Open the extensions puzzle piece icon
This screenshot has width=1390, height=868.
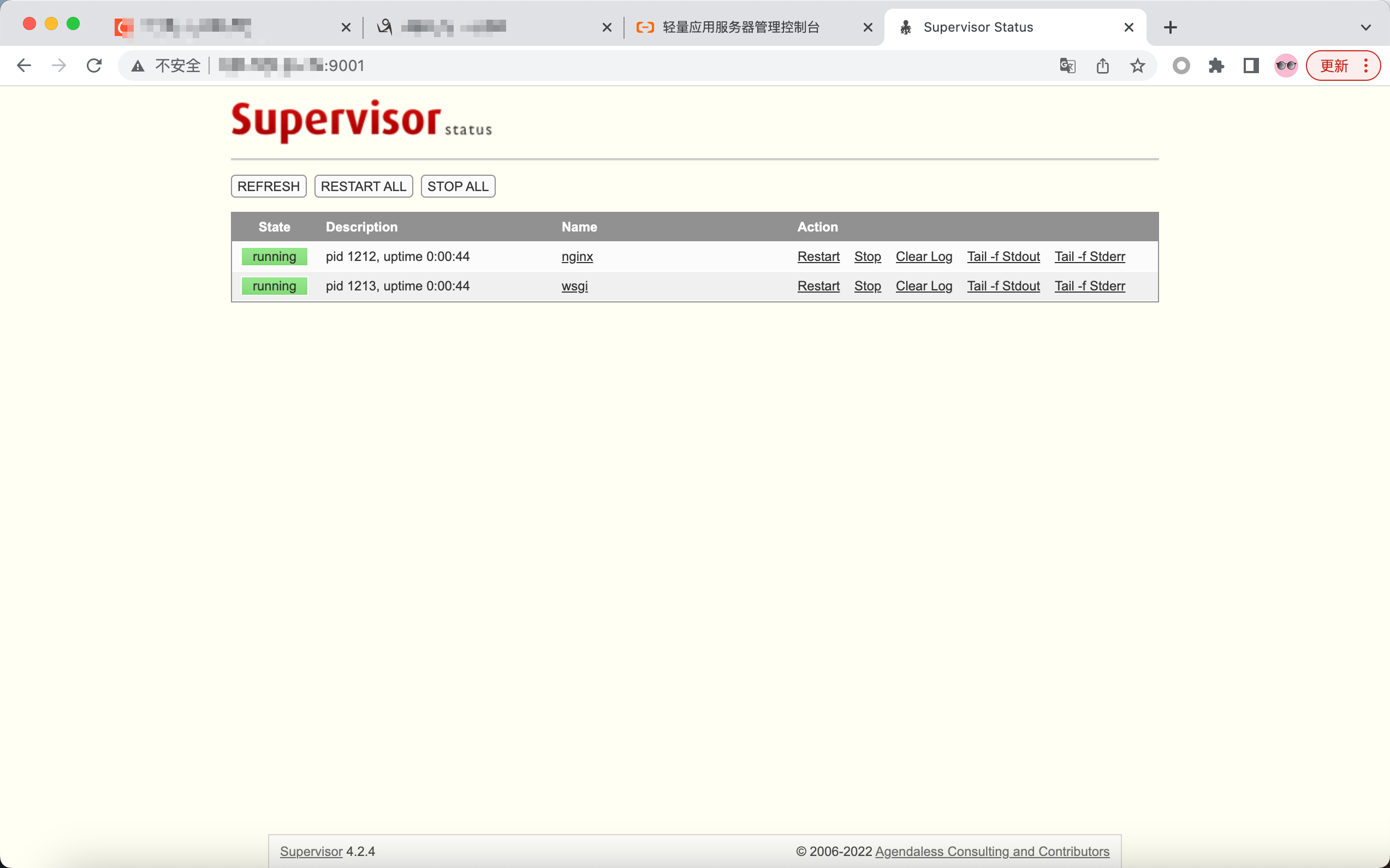click(1216, 66)
